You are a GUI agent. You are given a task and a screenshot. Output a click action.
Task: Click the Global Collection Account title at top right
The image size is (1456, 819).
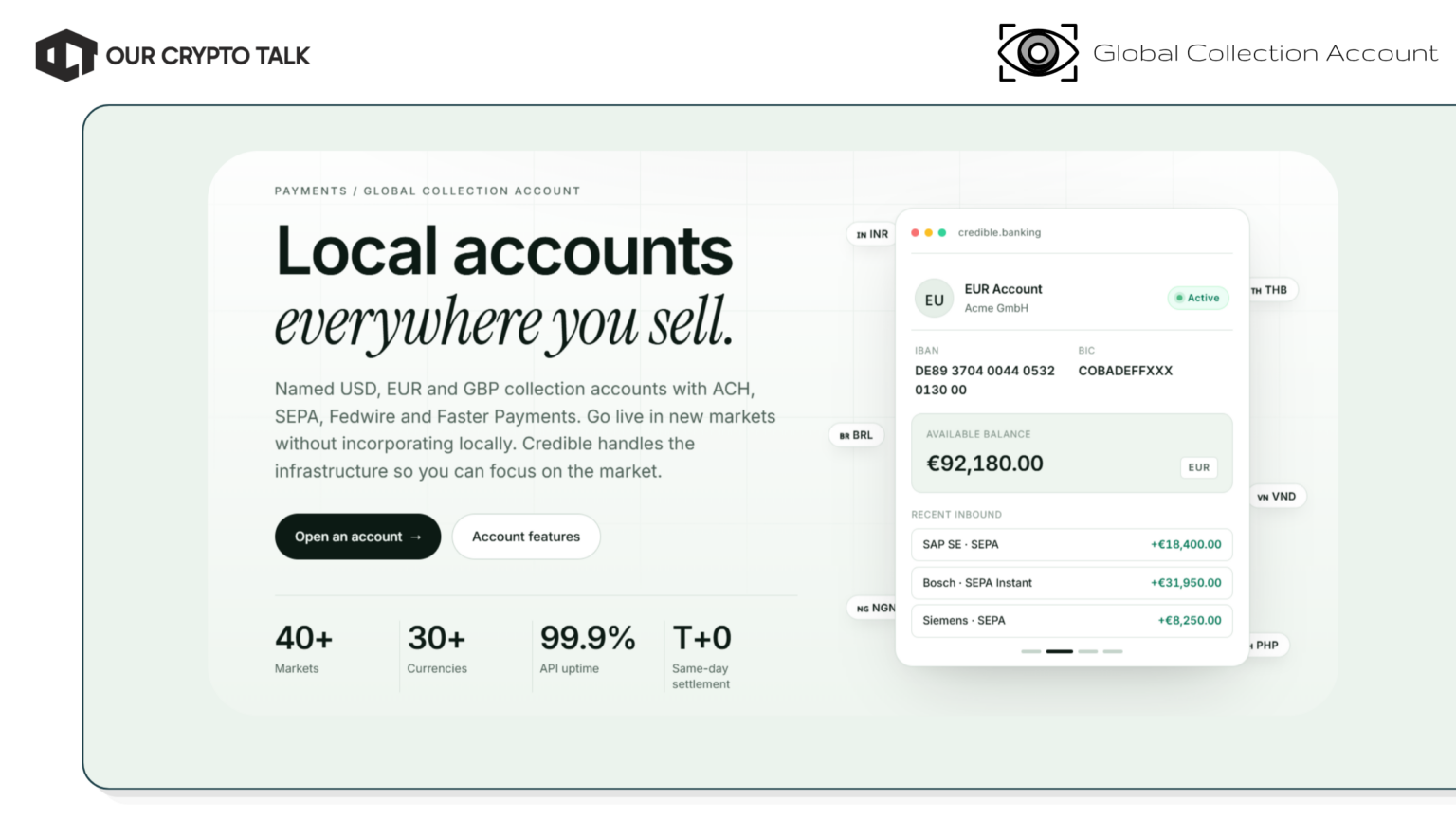point(1265,53)
